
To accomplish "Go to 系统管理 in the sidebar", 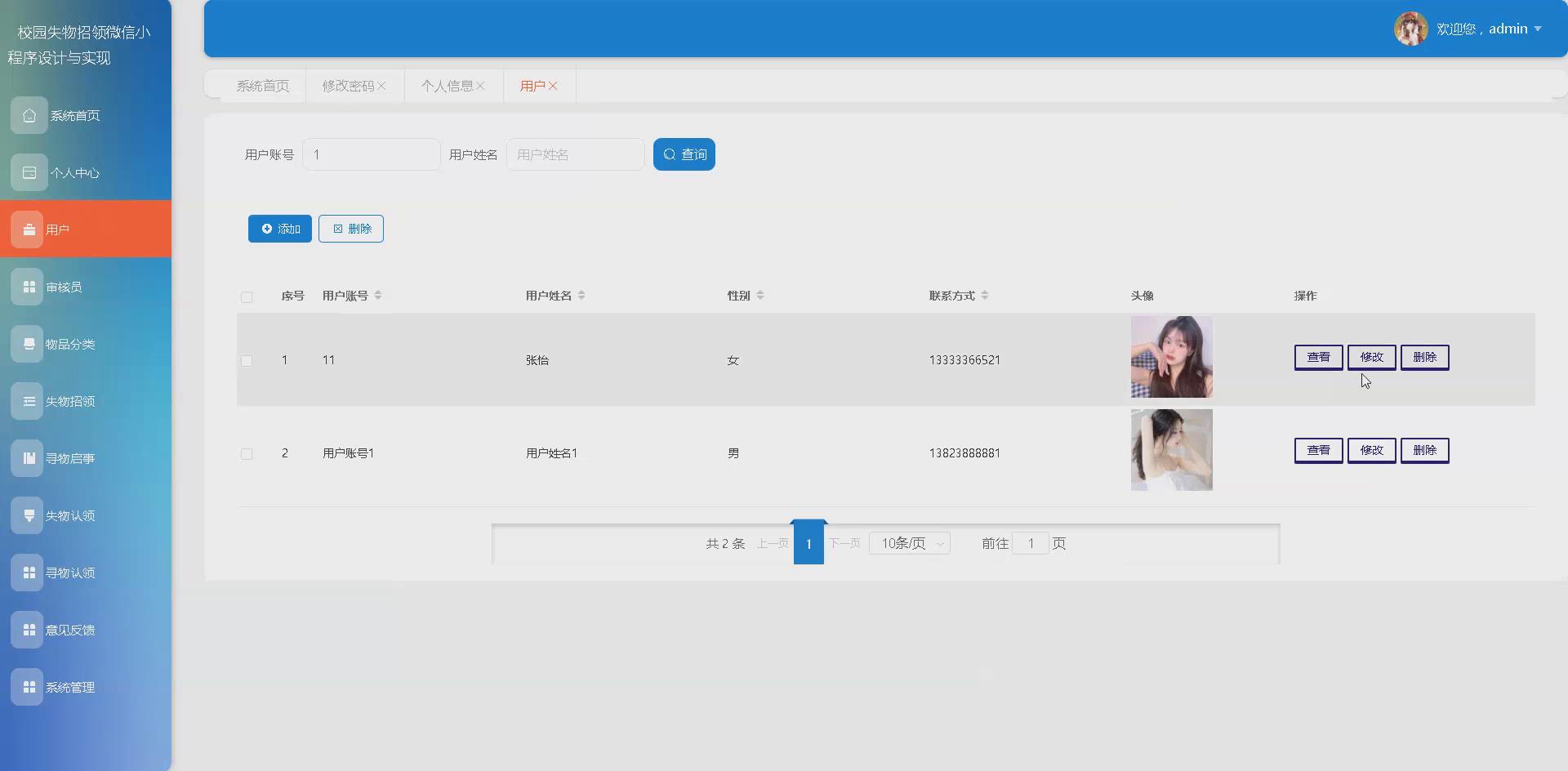I will [x=73, y=687].
